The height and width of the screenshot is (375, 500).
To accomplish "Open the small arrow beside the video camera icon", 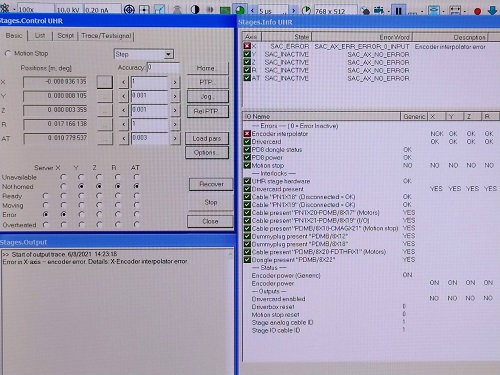I will (389, 11).
